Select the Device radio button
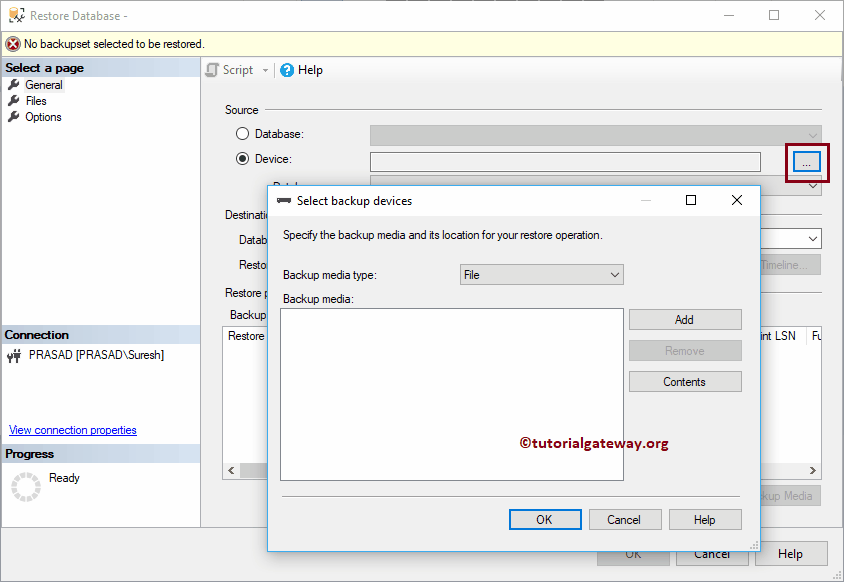The height and width of the screenshot is (582, 844). 241,159
